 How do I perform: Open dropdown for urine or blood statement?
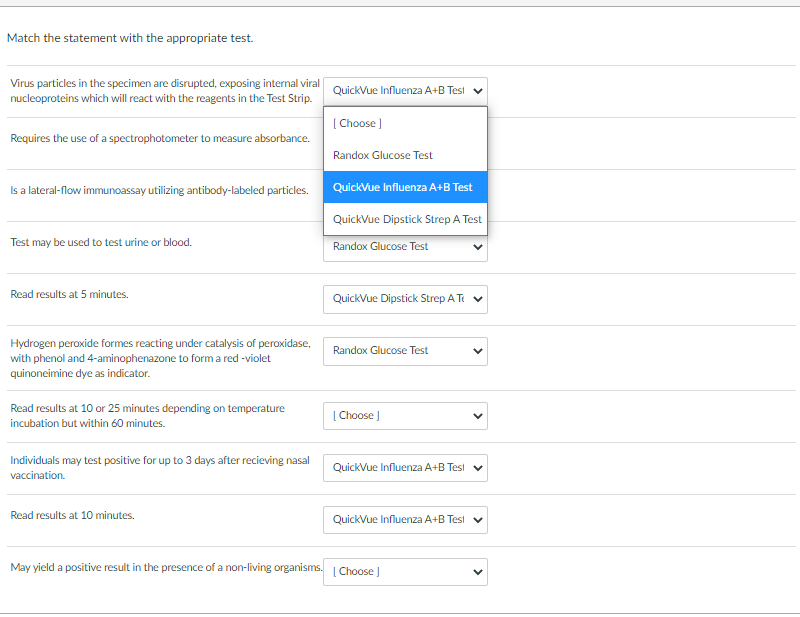pyautogui.click(x=405, y=248)
